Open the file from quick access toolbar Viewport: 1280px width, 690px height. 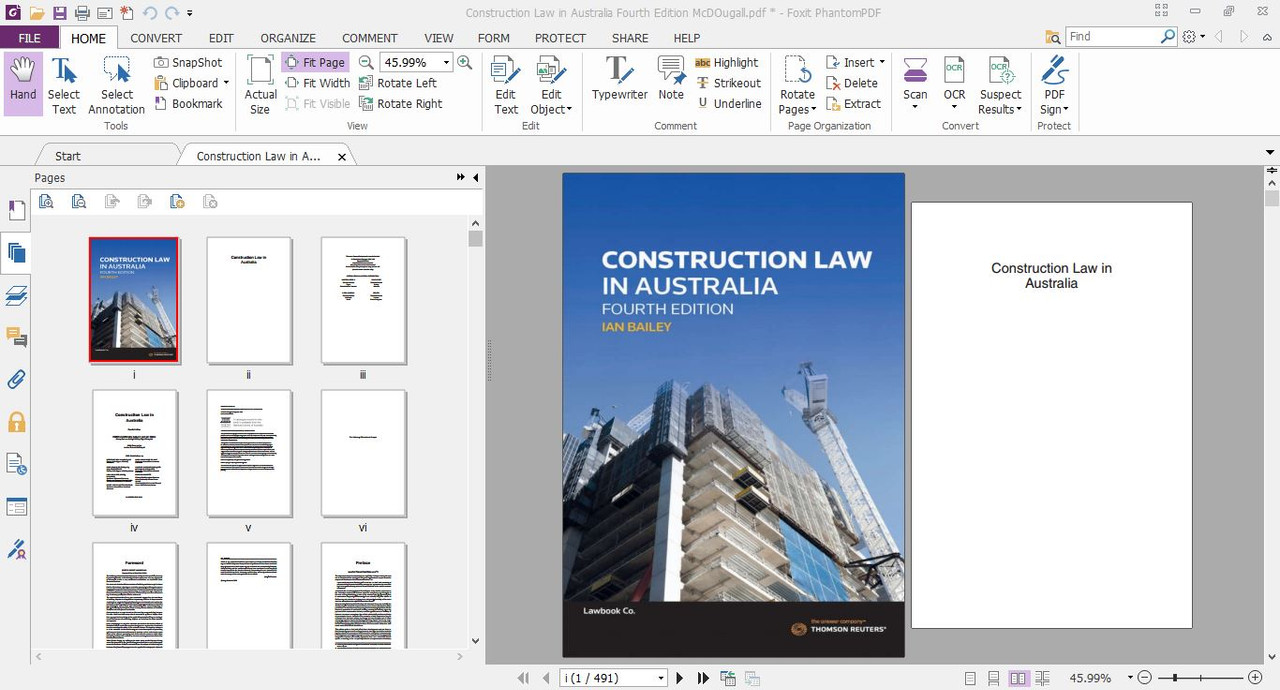click(37, 13)
